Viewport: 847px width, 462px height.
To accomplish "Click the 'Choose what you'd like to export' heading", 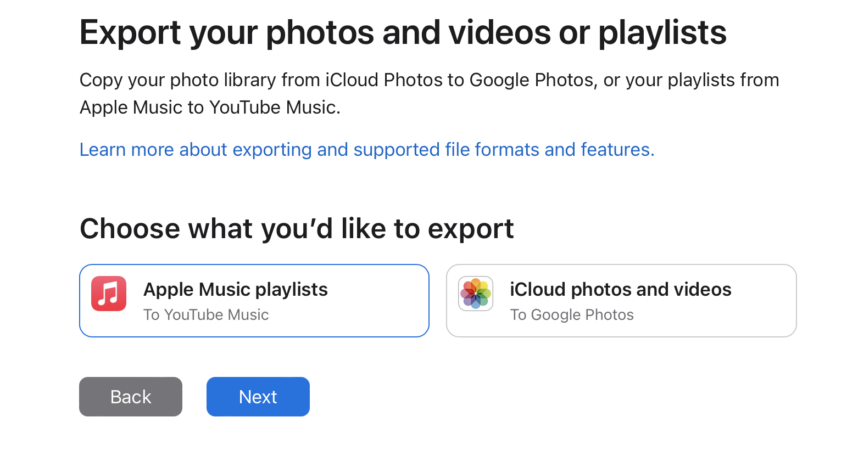I will click(297, 229).
